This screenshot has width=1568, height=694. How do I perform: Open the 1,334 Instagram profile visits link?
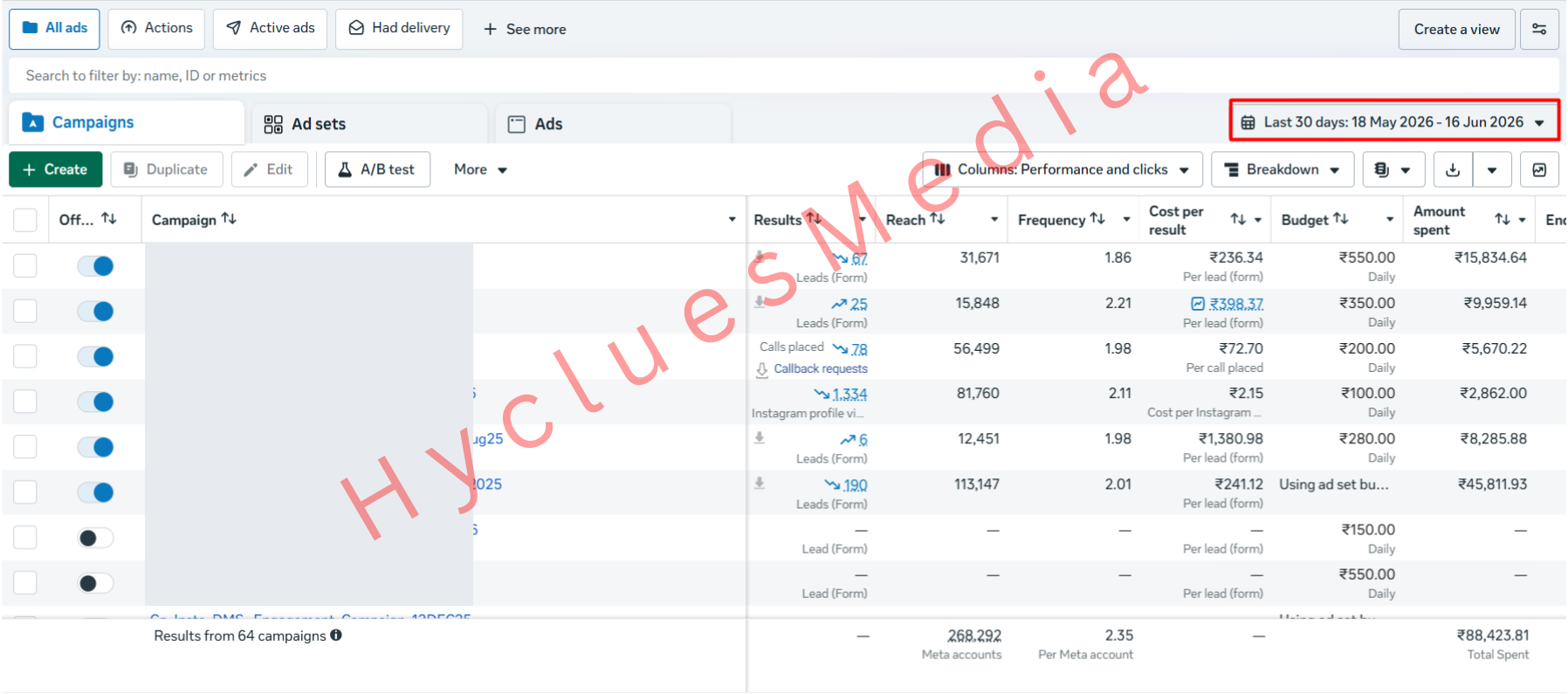pyautogui.click(x=849, y=395)
